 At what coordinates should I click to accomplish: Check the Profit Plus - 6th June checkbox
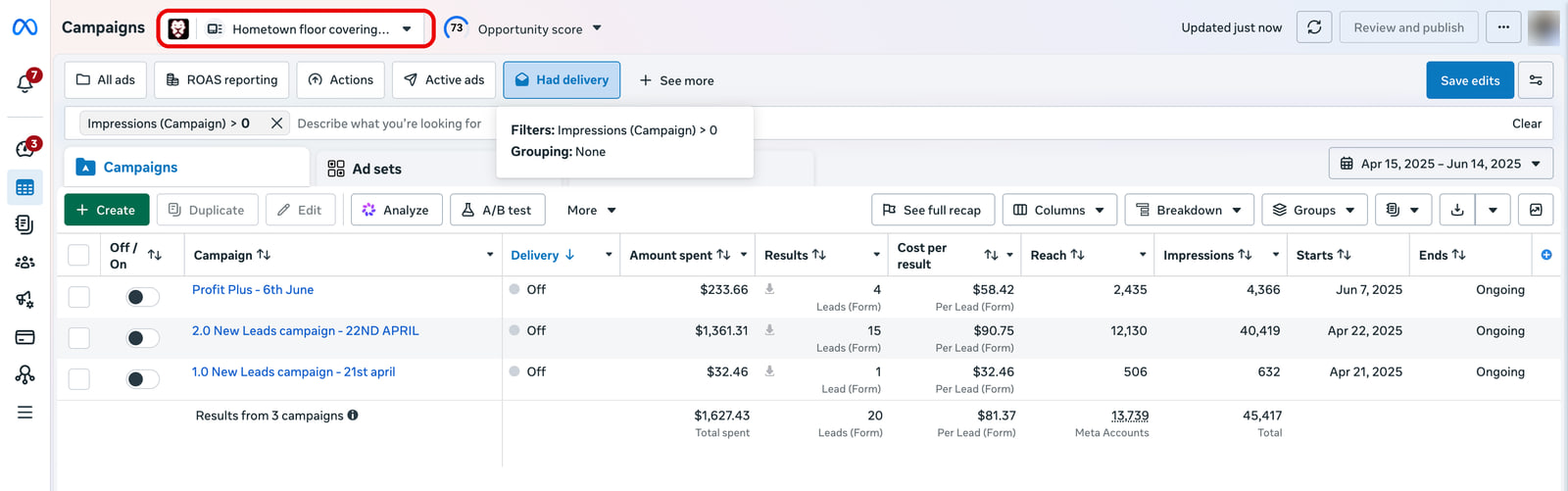point(78,297)
